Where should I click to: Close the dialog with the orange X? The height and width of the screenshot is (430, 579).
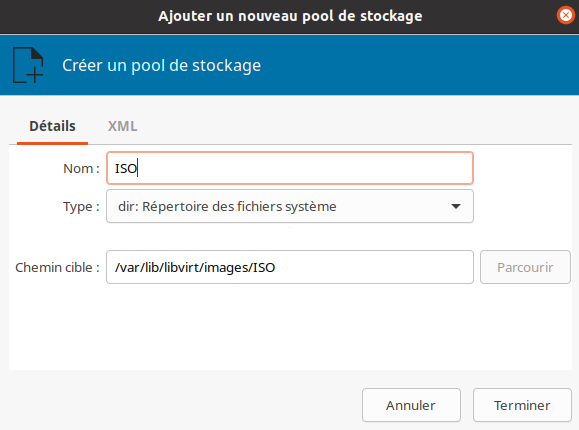[566, 16]
